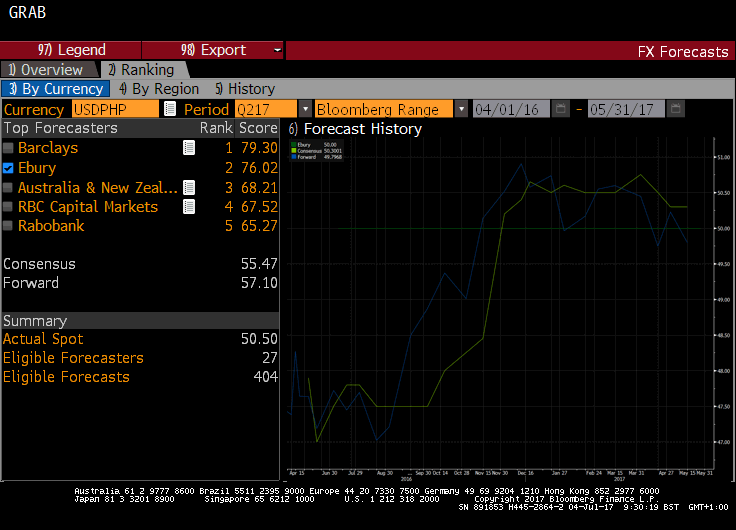Click the Ebury forecaster name
Screen dimensions: 736x530
37,168
